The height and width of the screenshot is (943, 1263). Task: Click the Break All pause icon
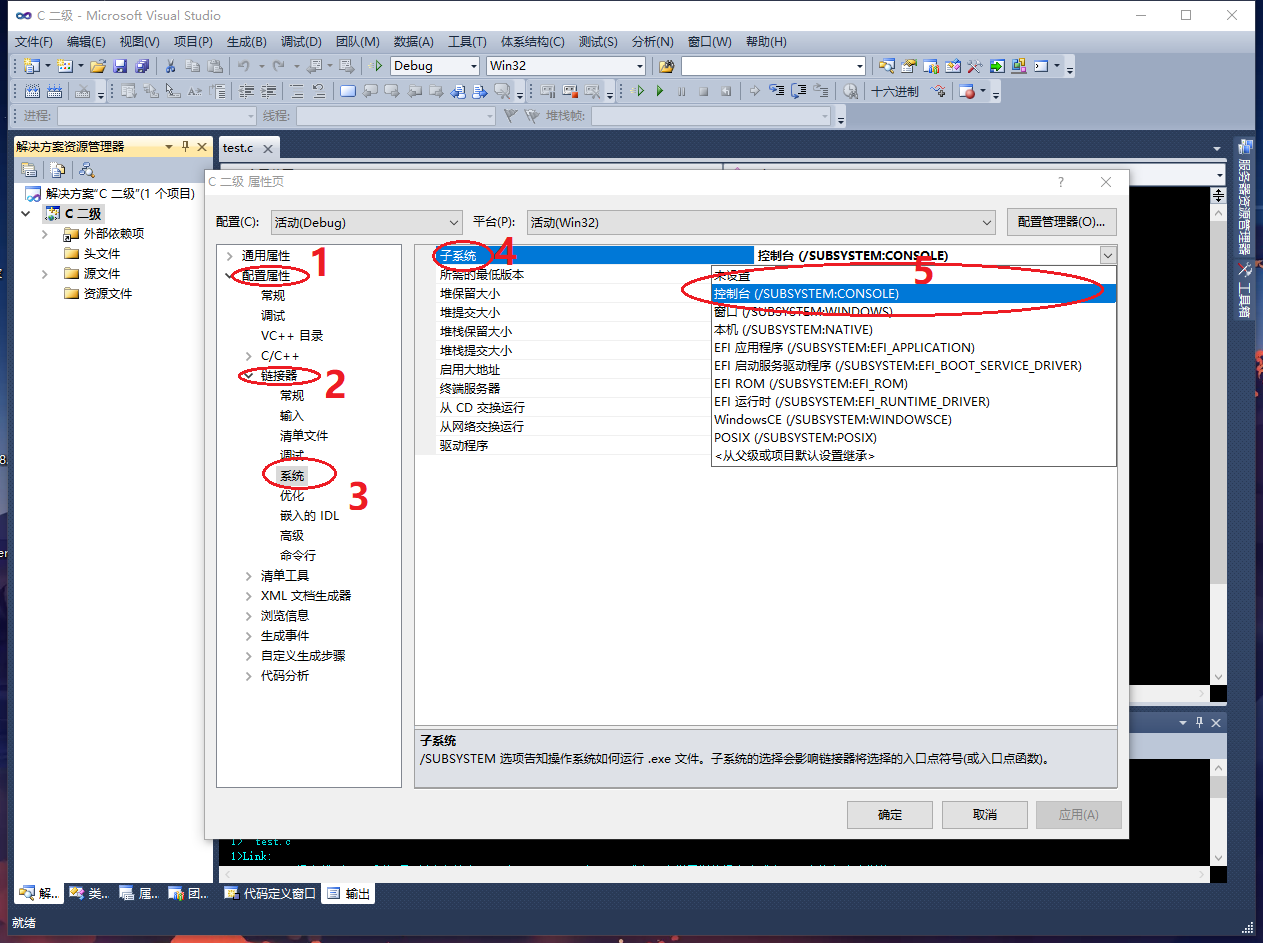(681, 91)
